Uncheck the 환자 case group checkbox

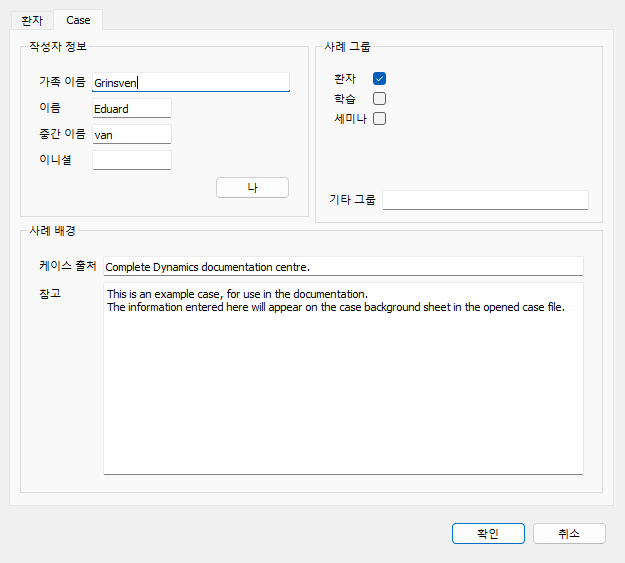379,79
